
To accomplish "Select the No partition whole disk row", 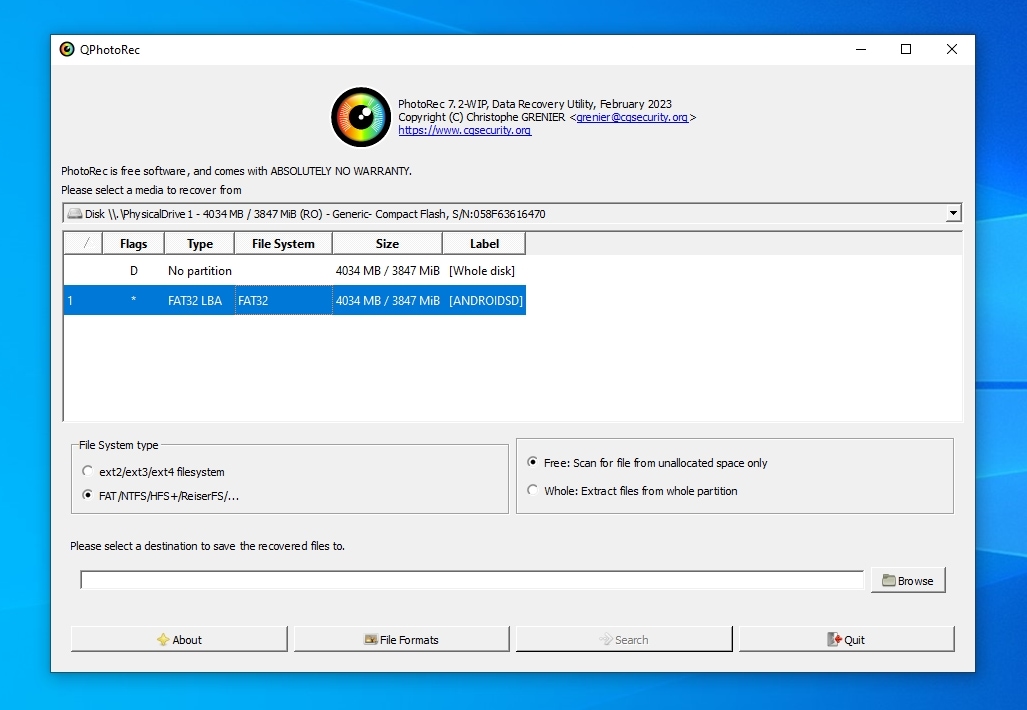I will [x=295, y=271].
